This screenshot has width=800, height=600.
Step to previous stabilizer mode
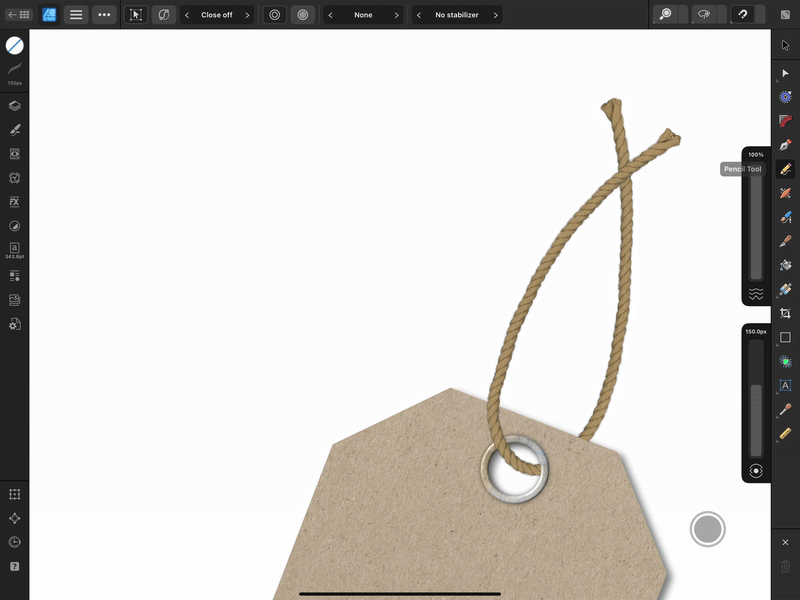(x=419, y=15)
